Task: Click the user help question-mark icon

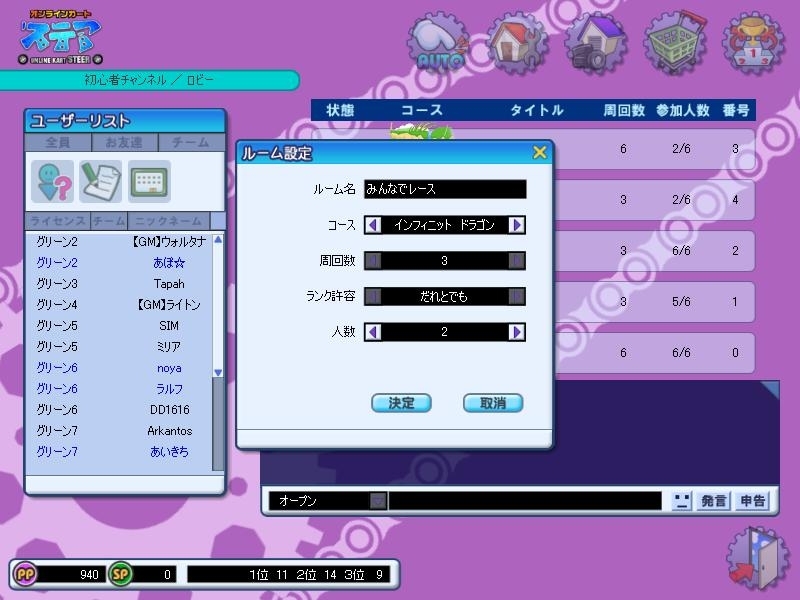Action: pos(53,181)
